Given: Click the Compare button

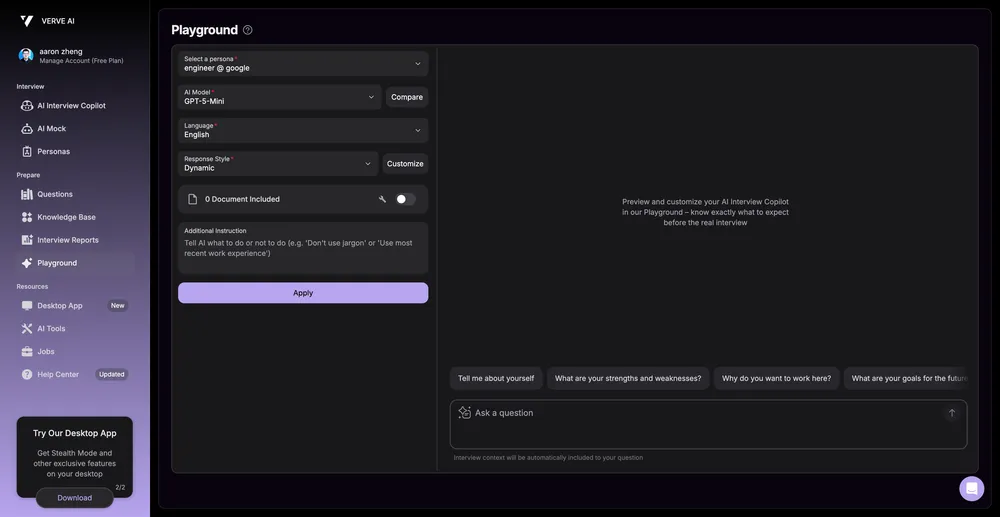Looking at the screenshot, I should coord(407,97).
